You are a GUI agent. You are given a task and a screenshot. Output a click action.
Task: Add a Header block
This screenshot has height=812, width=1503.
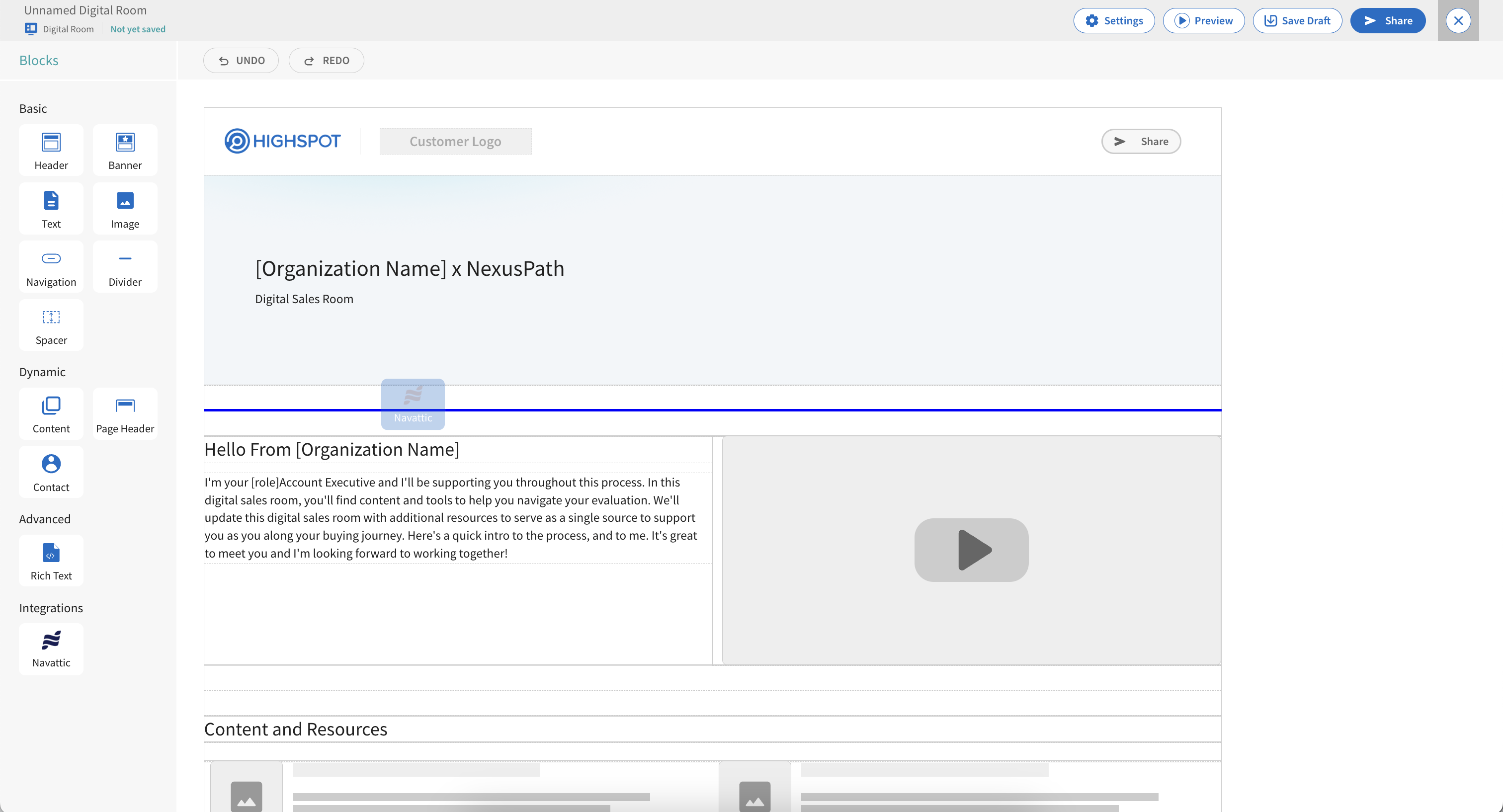click(51, 150)
